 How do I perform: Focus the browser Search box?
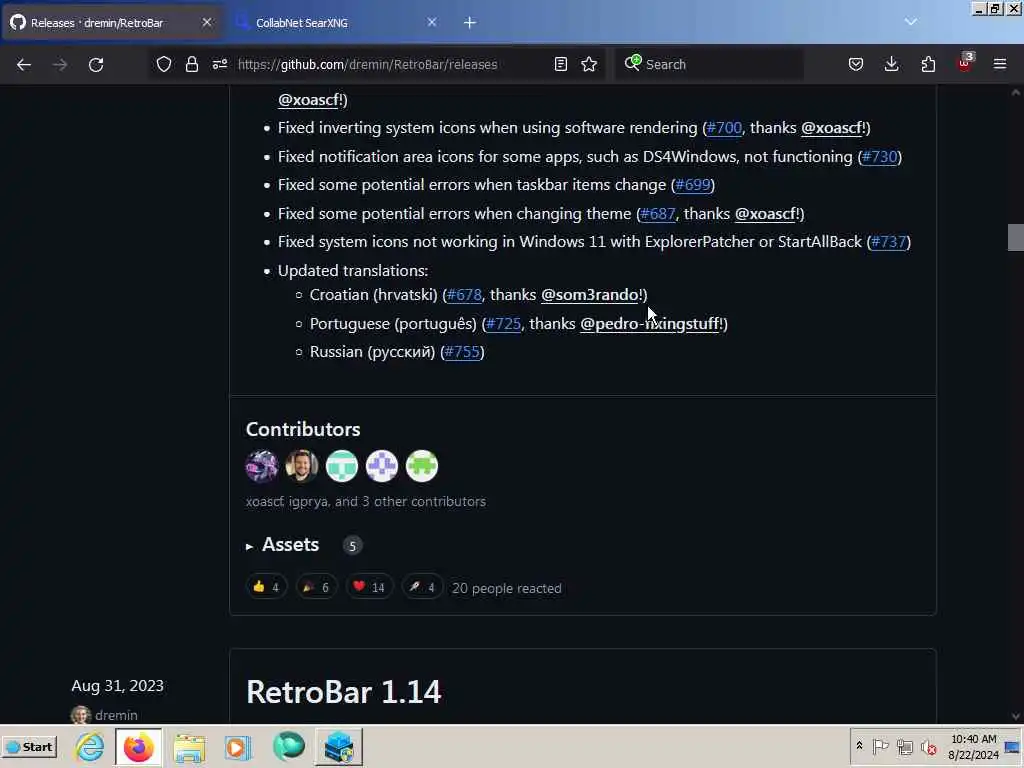(709, 64)
